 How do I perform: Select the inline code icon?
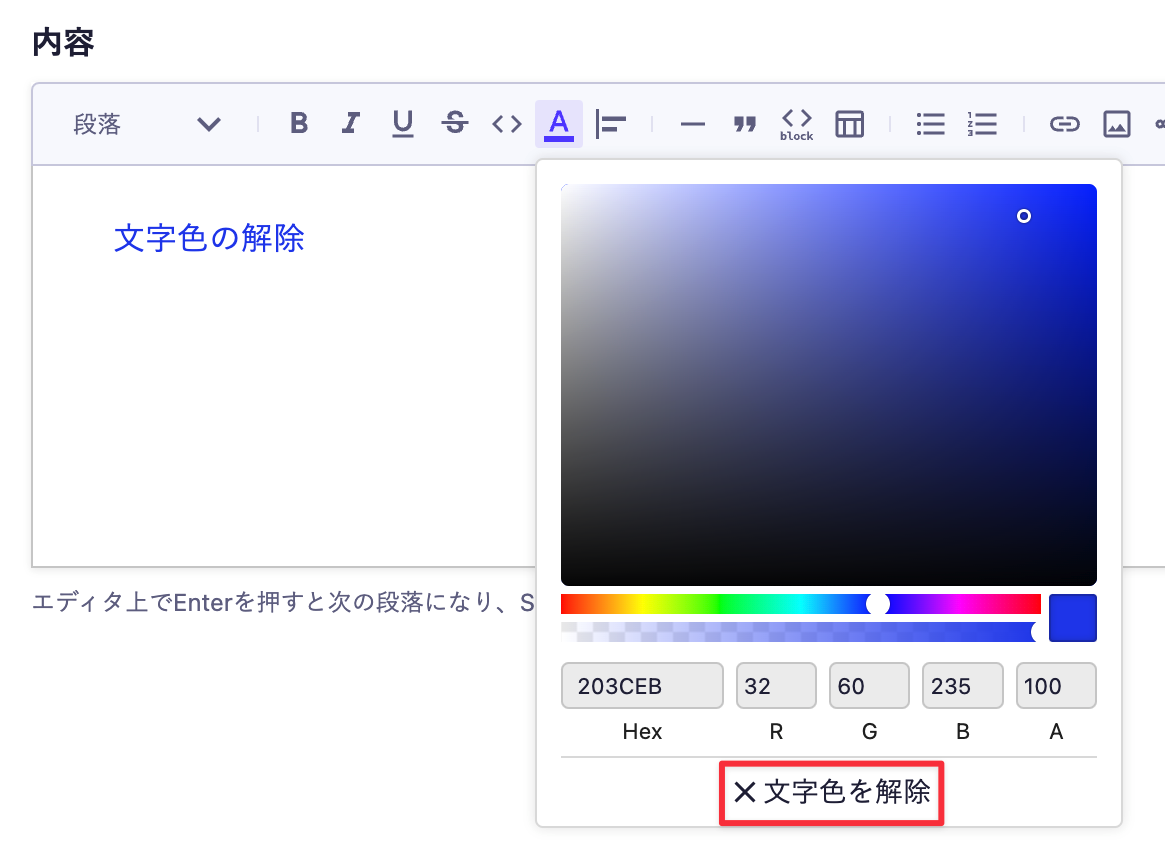click(x=506, y=123)
